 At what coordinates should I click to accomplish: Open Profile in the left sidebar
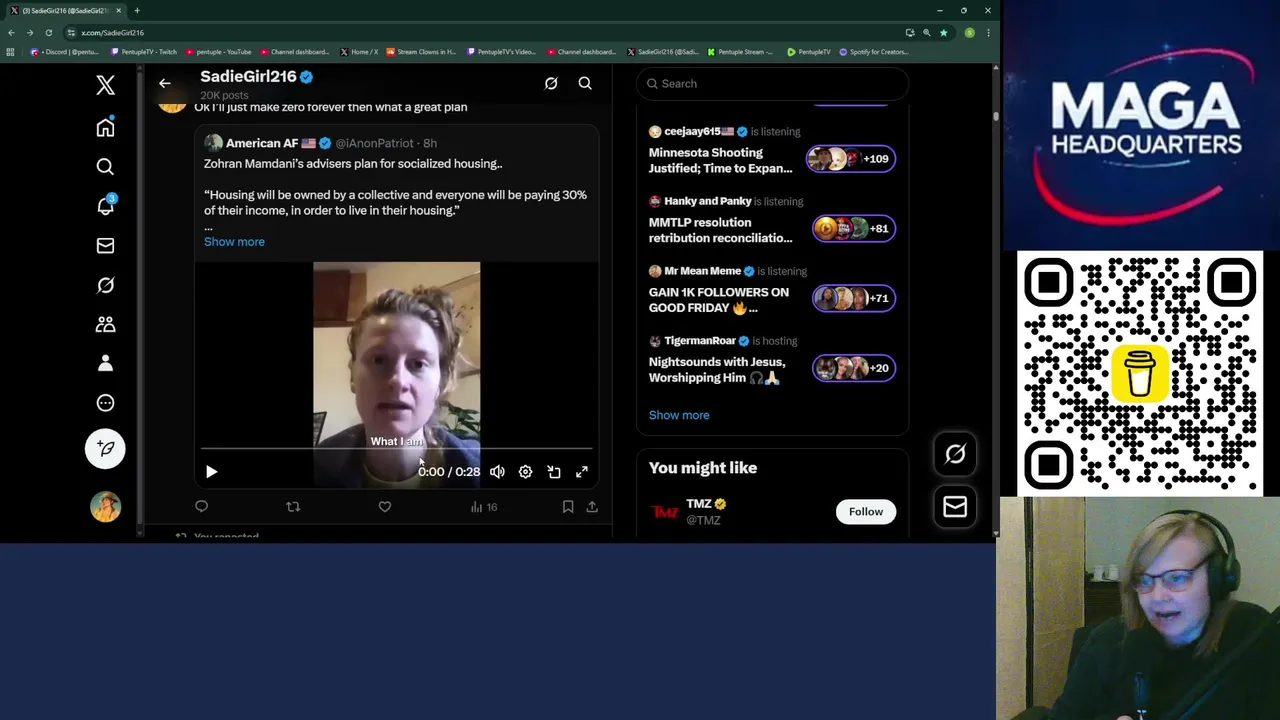click(x=105, y=363)
